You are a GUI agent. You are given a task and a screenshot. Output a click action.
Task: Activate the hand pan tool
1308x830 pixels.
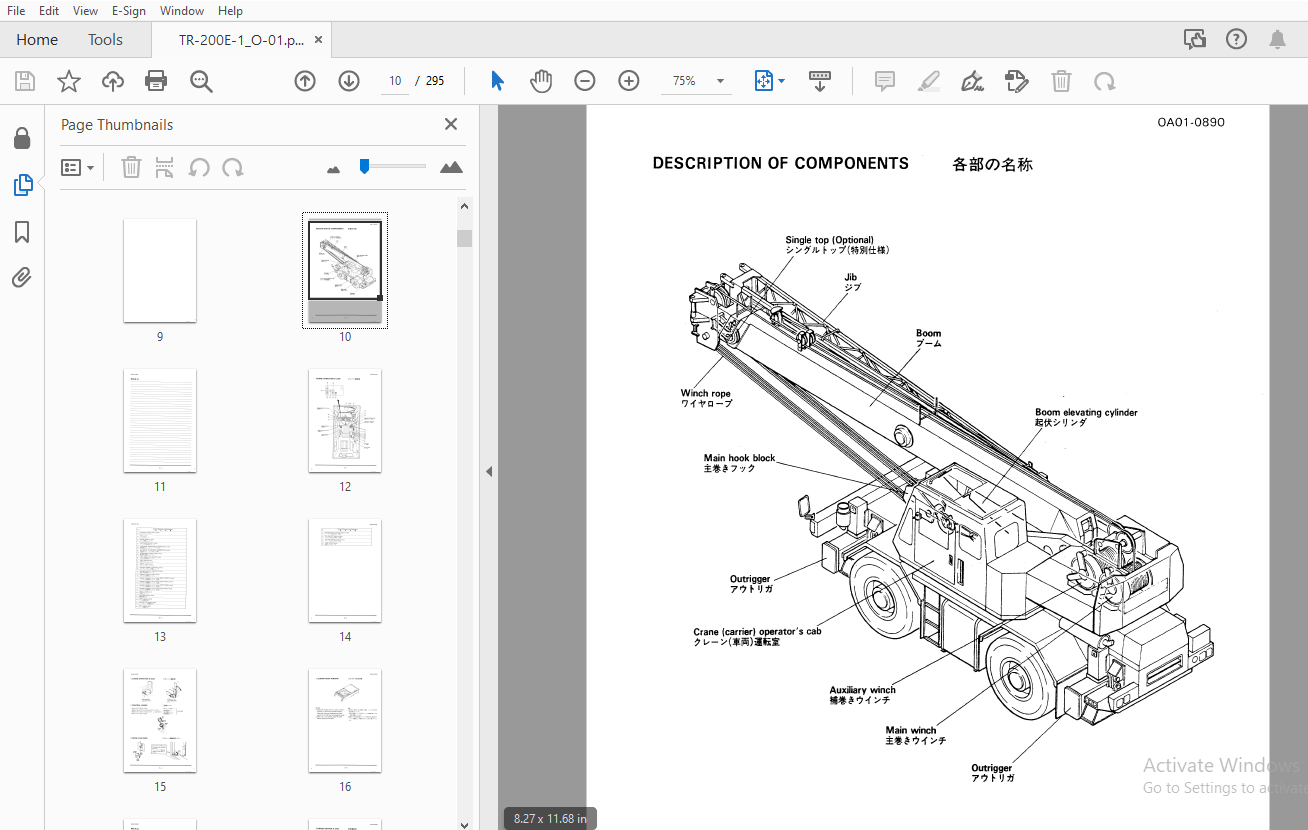541,81
